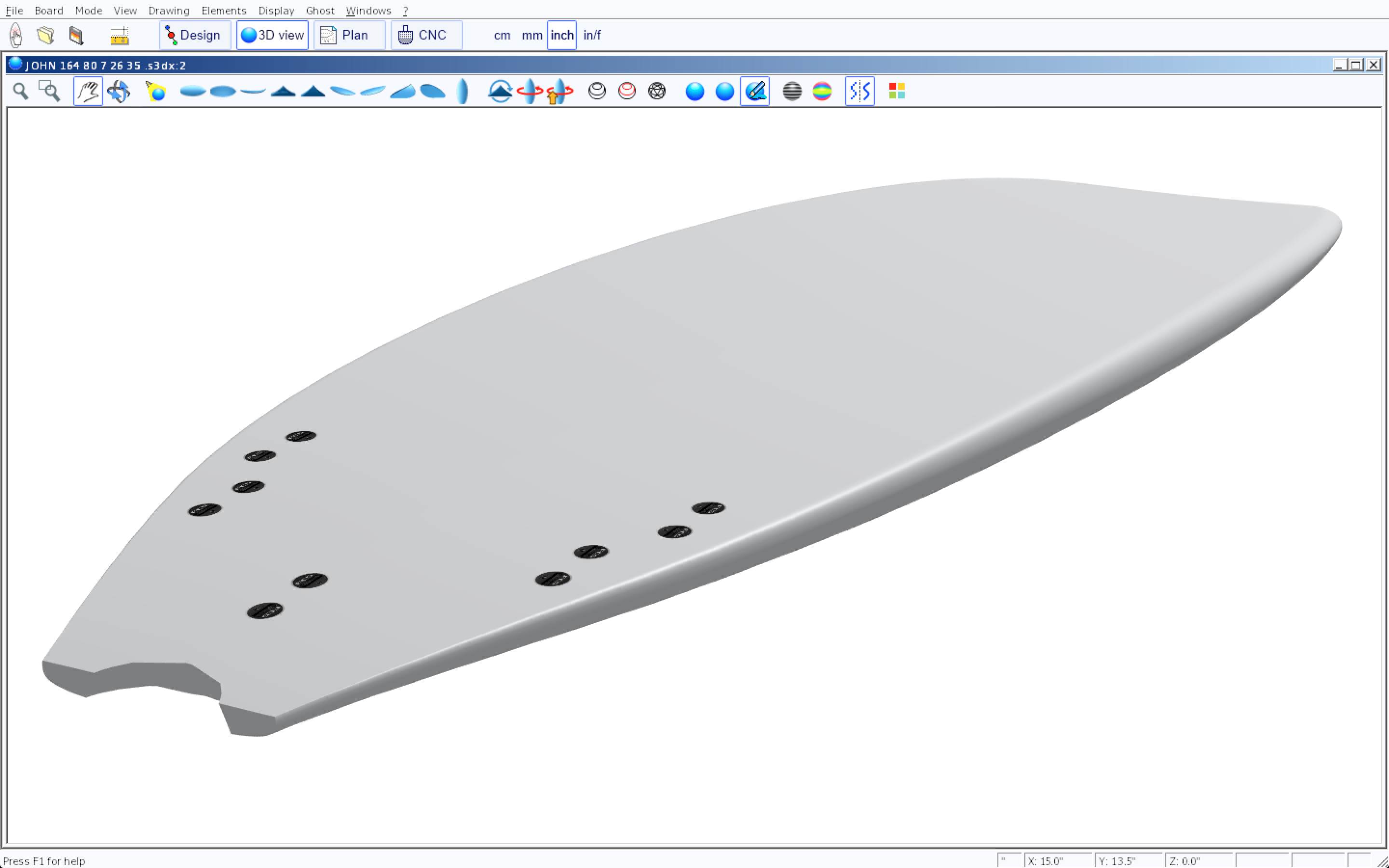Click the magnifier zoom tool

[21, 91]
